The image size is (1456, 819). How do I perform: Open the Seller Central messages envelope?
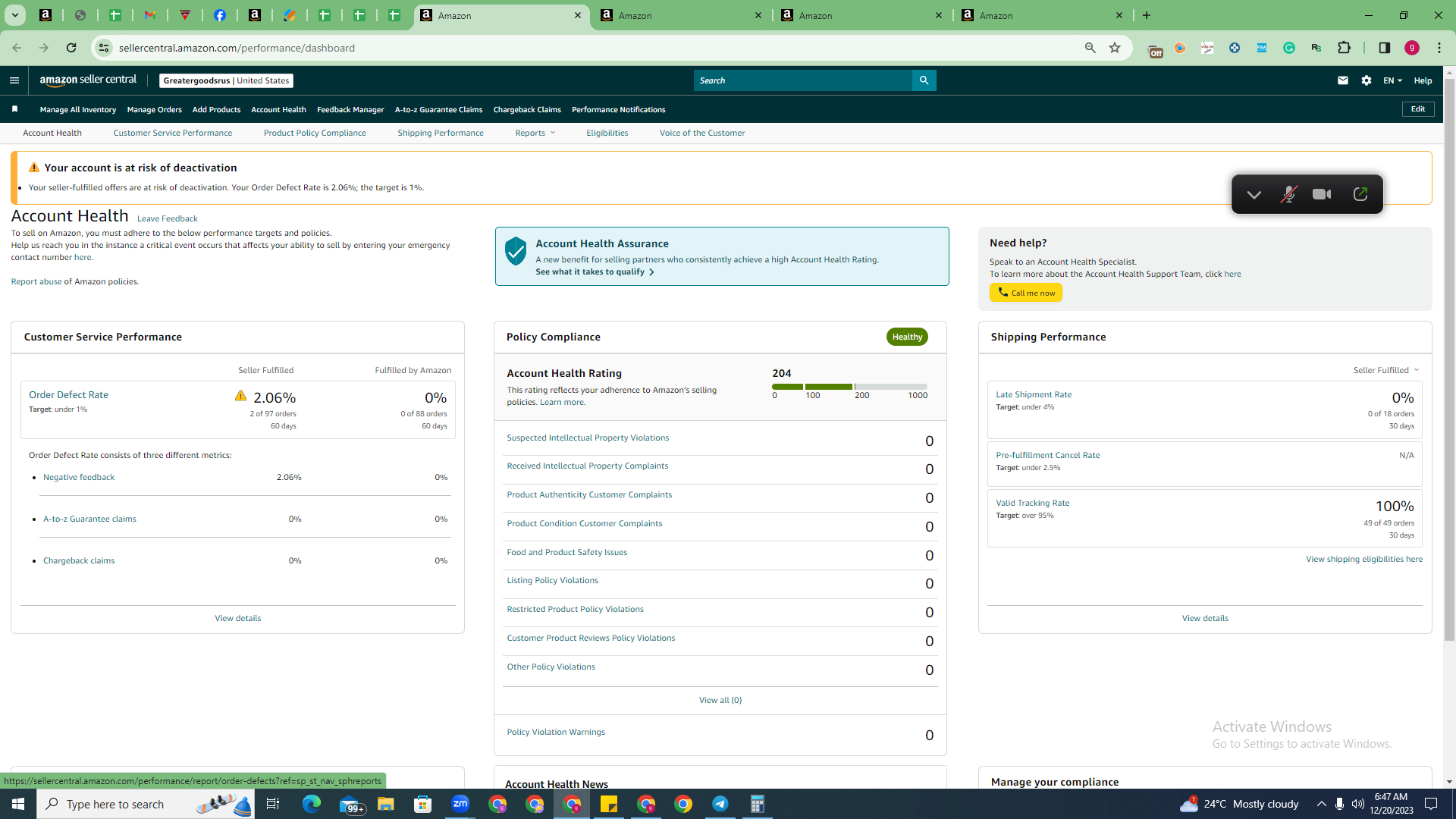[1343, 80]
